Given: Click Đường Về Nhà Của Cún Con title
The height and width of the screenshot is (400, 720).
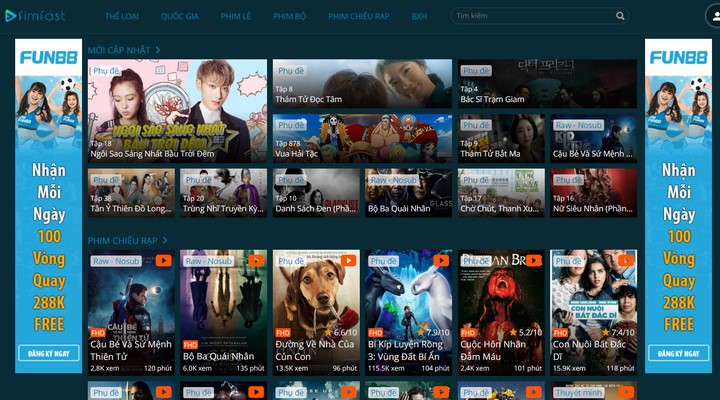Looking at the screenshot, I should [315, 350].
